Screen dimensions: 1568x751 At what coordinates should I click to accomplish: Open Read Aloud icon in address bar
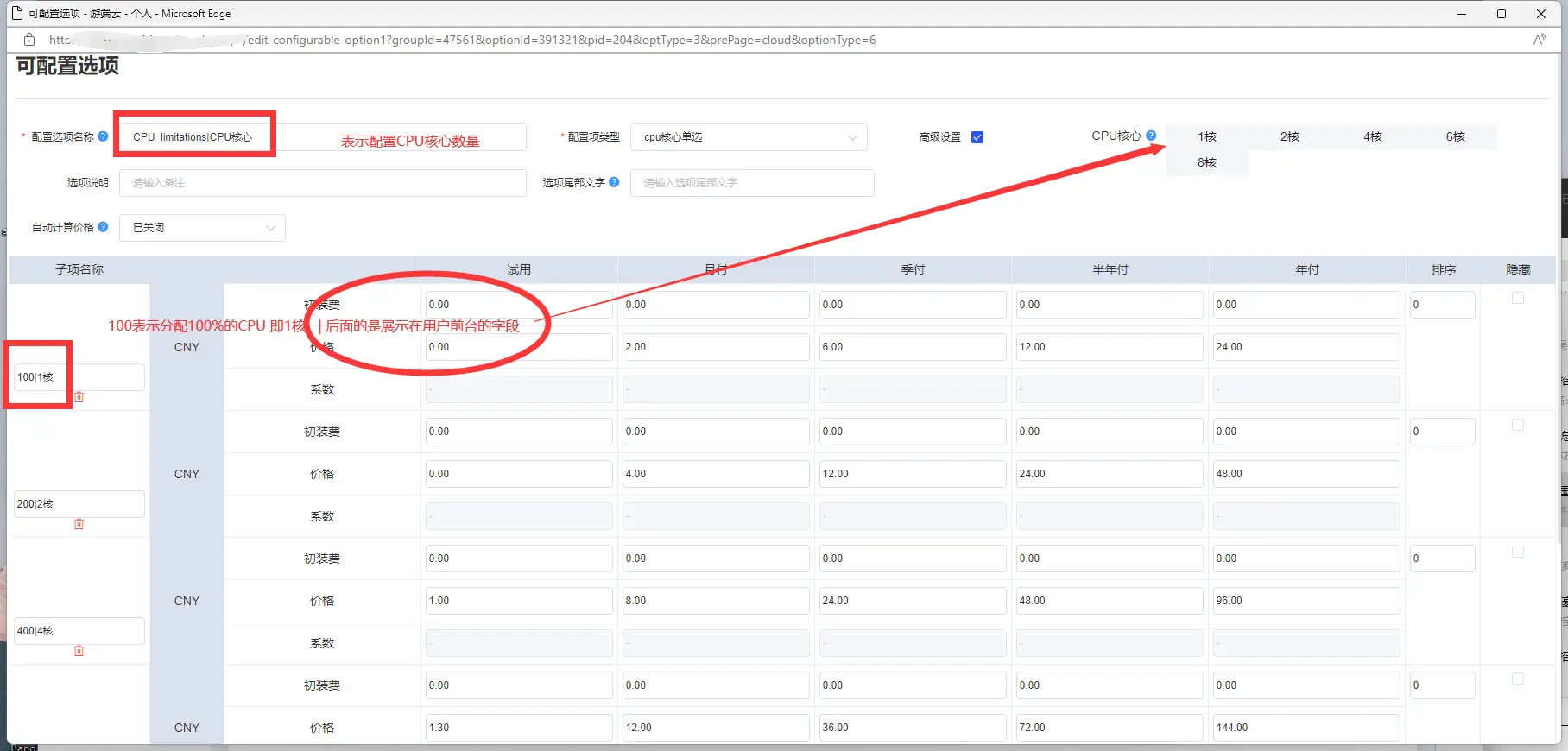point(1539,40)
